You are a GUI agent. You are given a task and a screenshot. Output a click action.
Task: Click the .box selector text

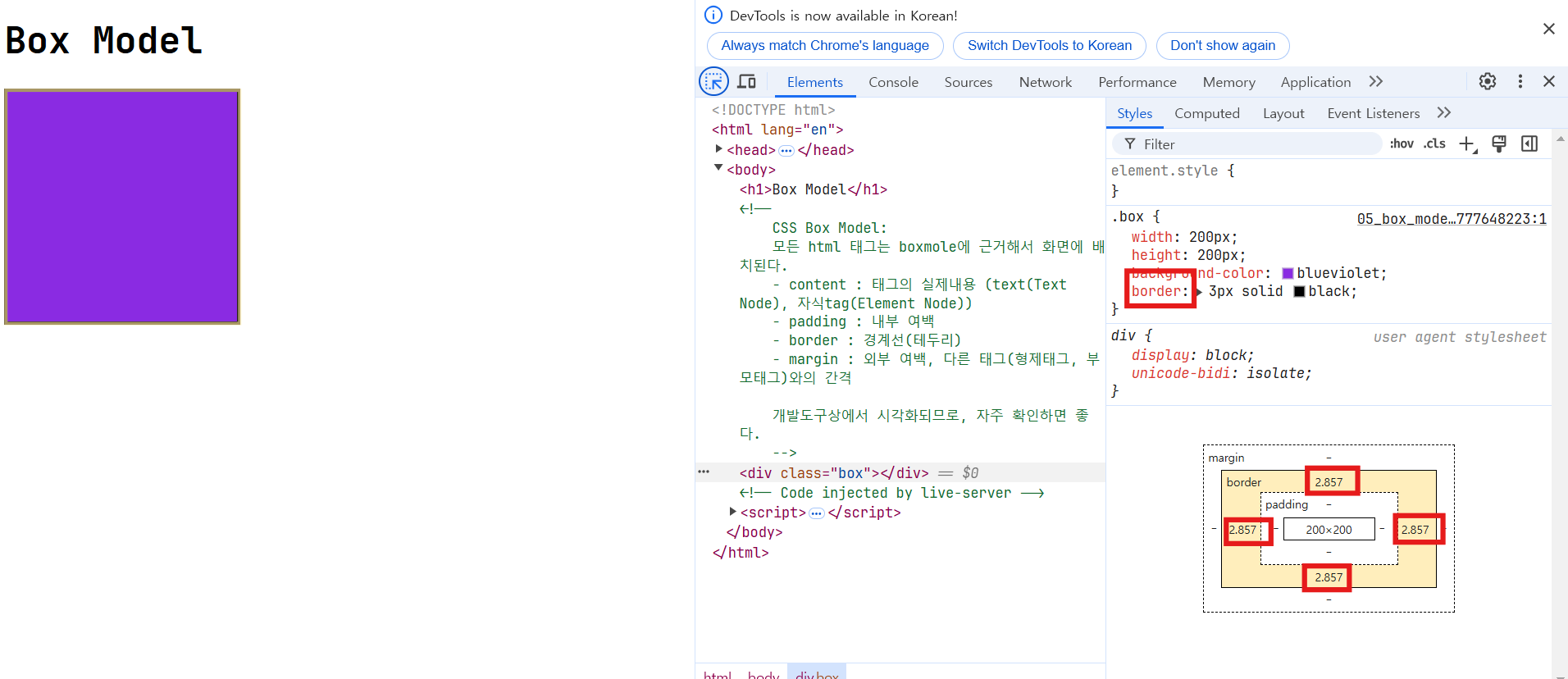[x=1128, y=216]
